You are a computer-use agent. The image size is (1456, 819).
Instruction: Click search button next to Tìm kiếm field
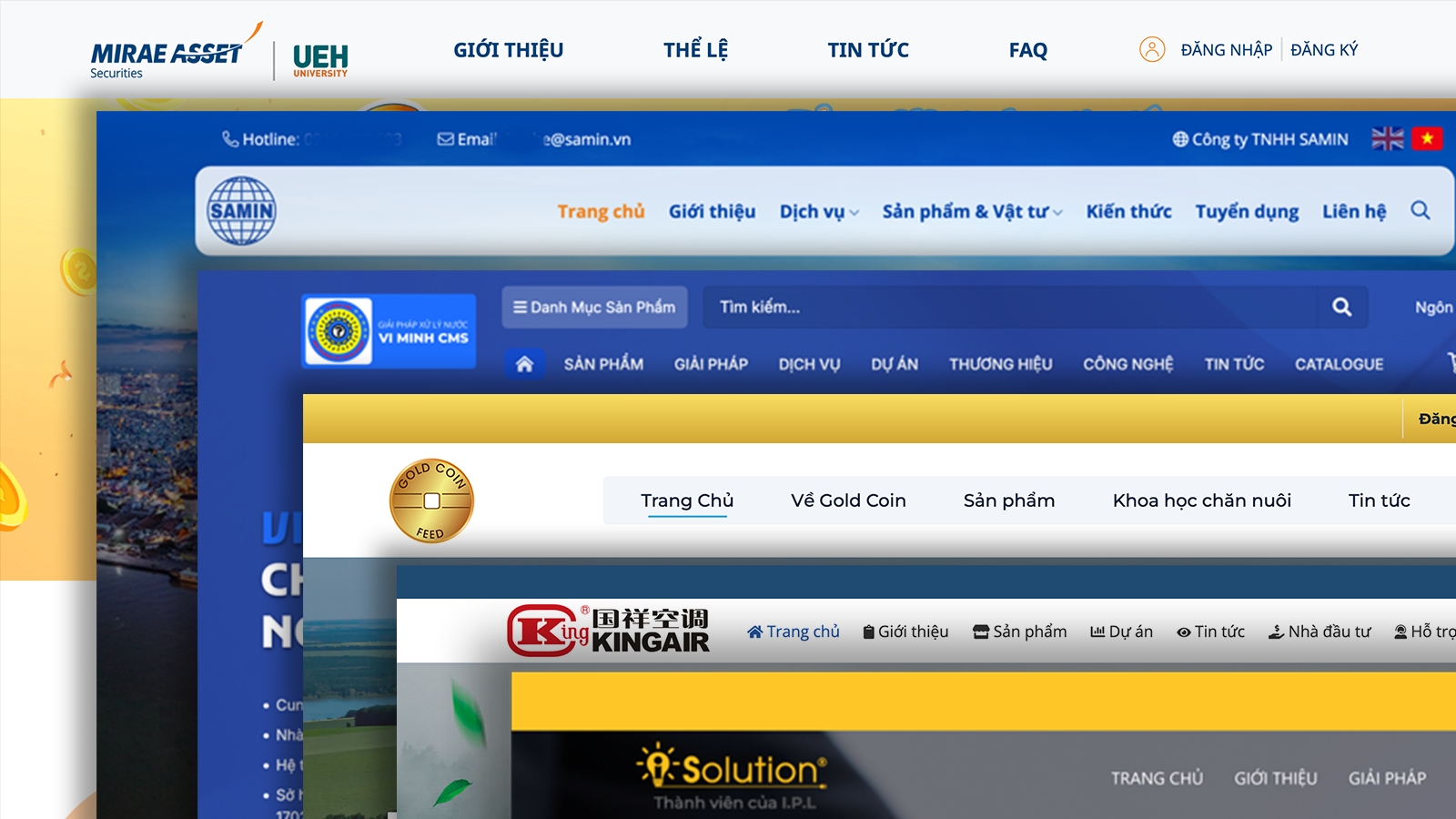click(1341, 308)
